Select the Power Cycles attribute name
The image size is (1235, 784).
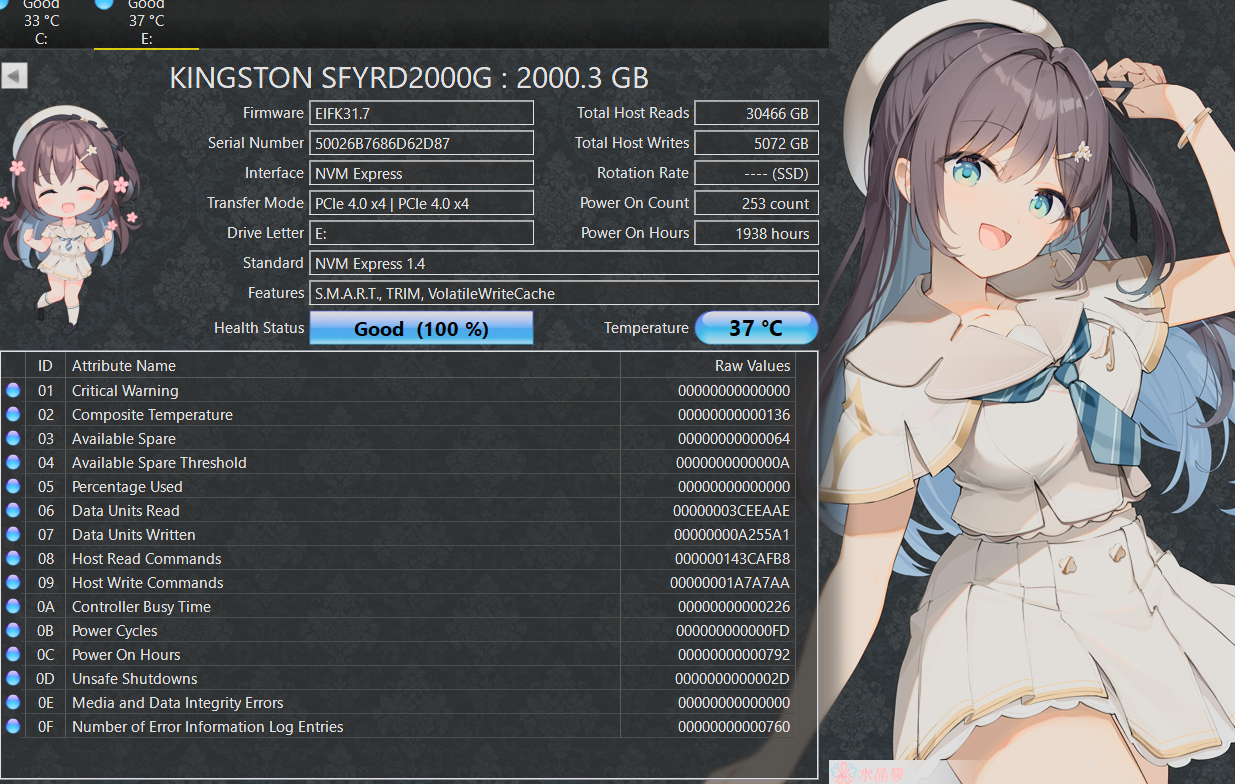click(115, 631)
